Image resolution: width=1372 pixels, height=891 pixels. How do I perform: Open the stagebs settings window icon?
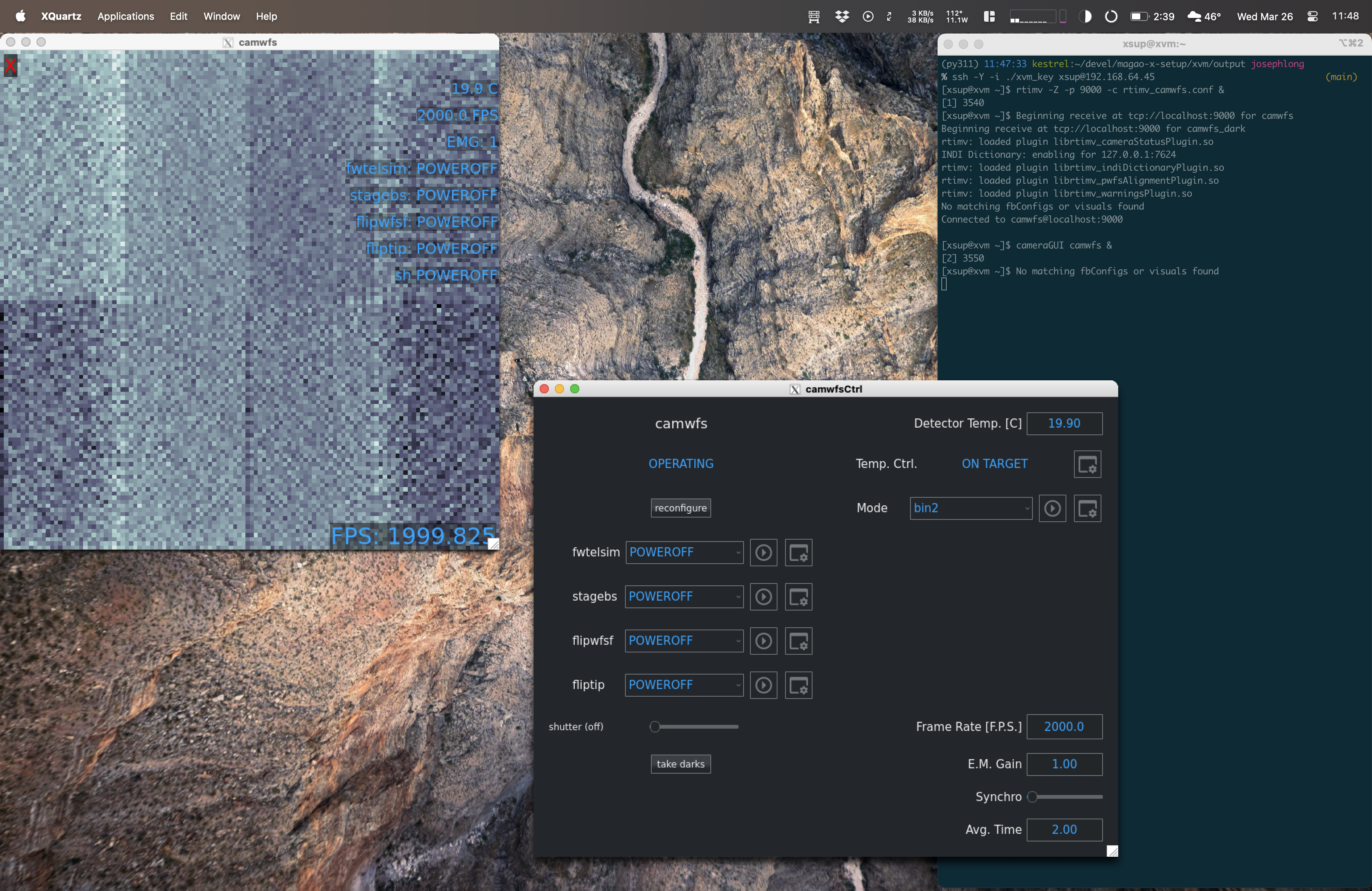pyautogui.click(x=798, y=597)
